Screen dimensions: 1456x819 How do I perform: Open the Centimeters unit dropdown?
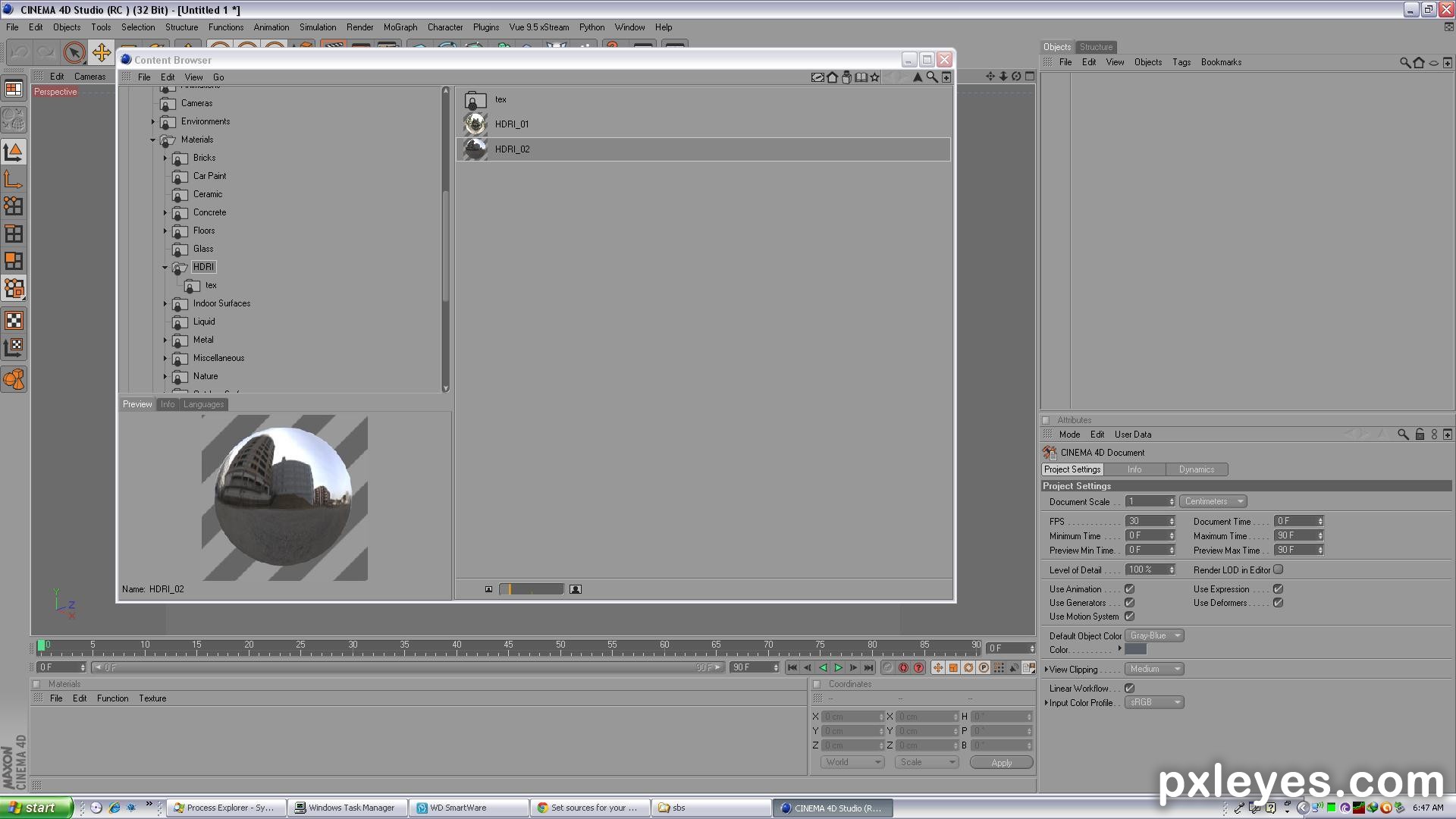pos(1213,501)
